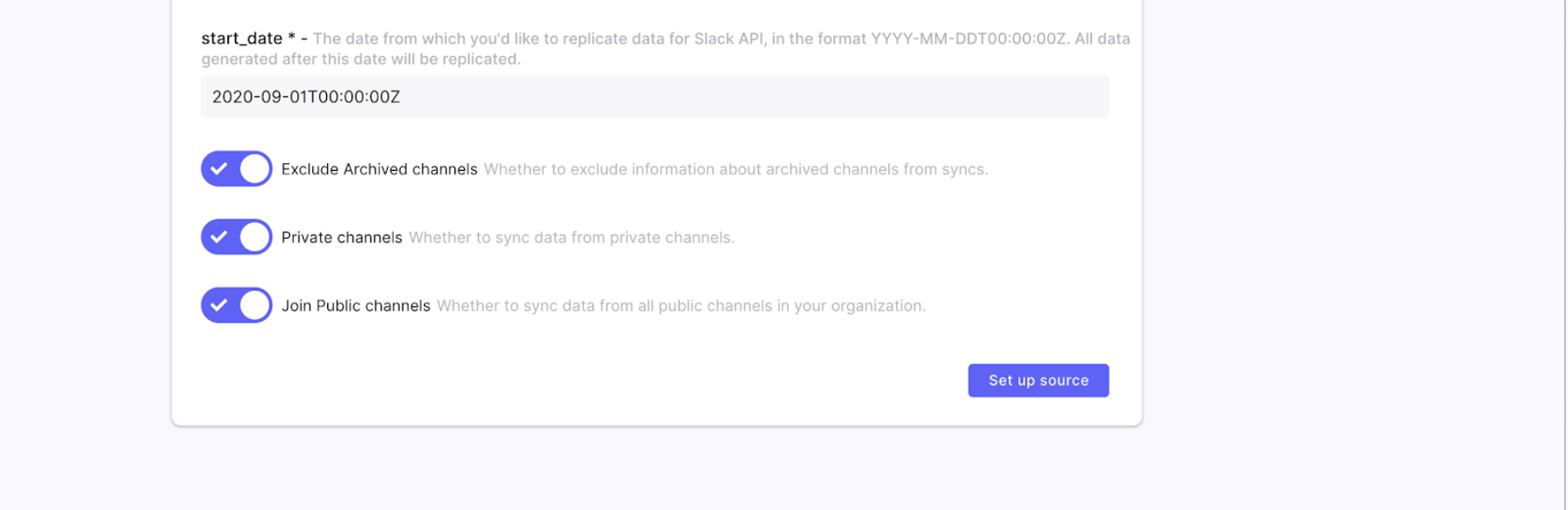Image resolution: width=1568 pixels, height=510 pixels.
Task: Click the Private channels label text
Action: click(342, 238)
